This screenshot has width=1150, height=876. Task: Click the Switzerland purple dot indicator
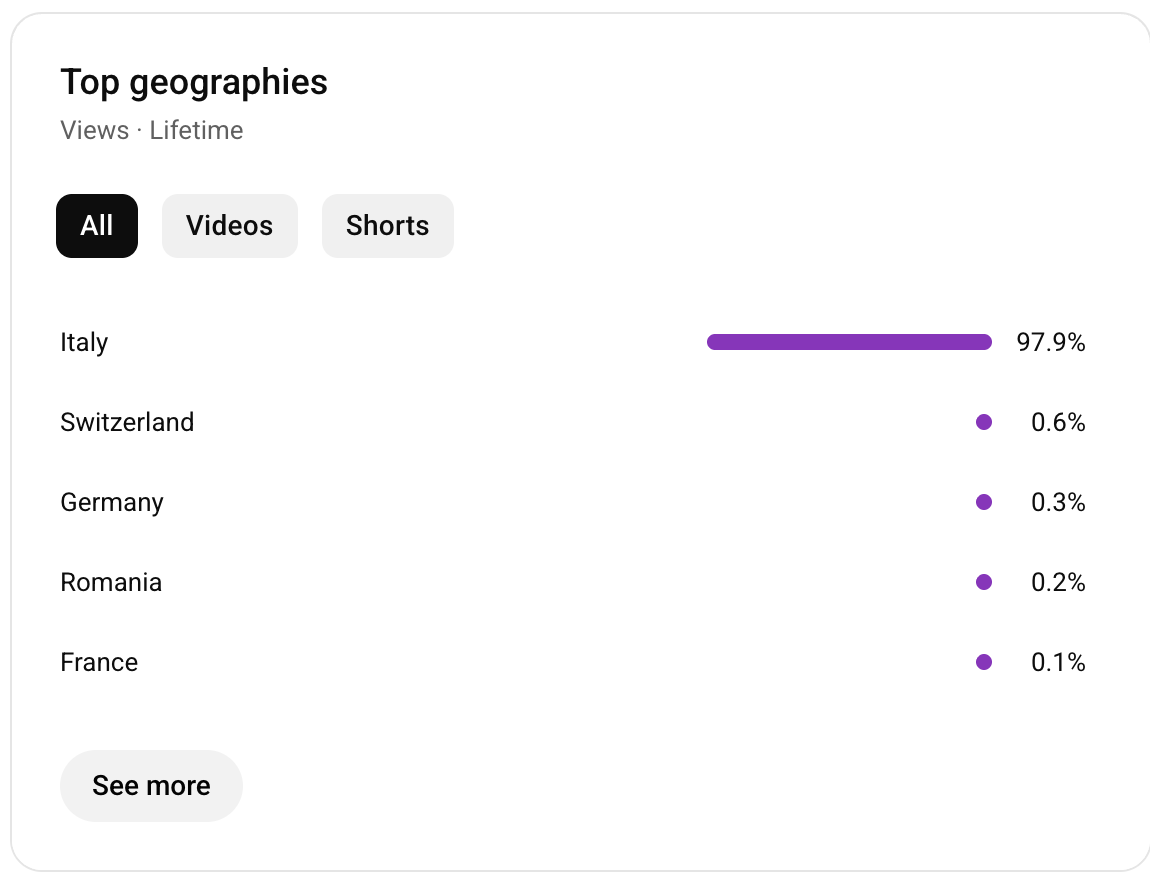(984, 422)
